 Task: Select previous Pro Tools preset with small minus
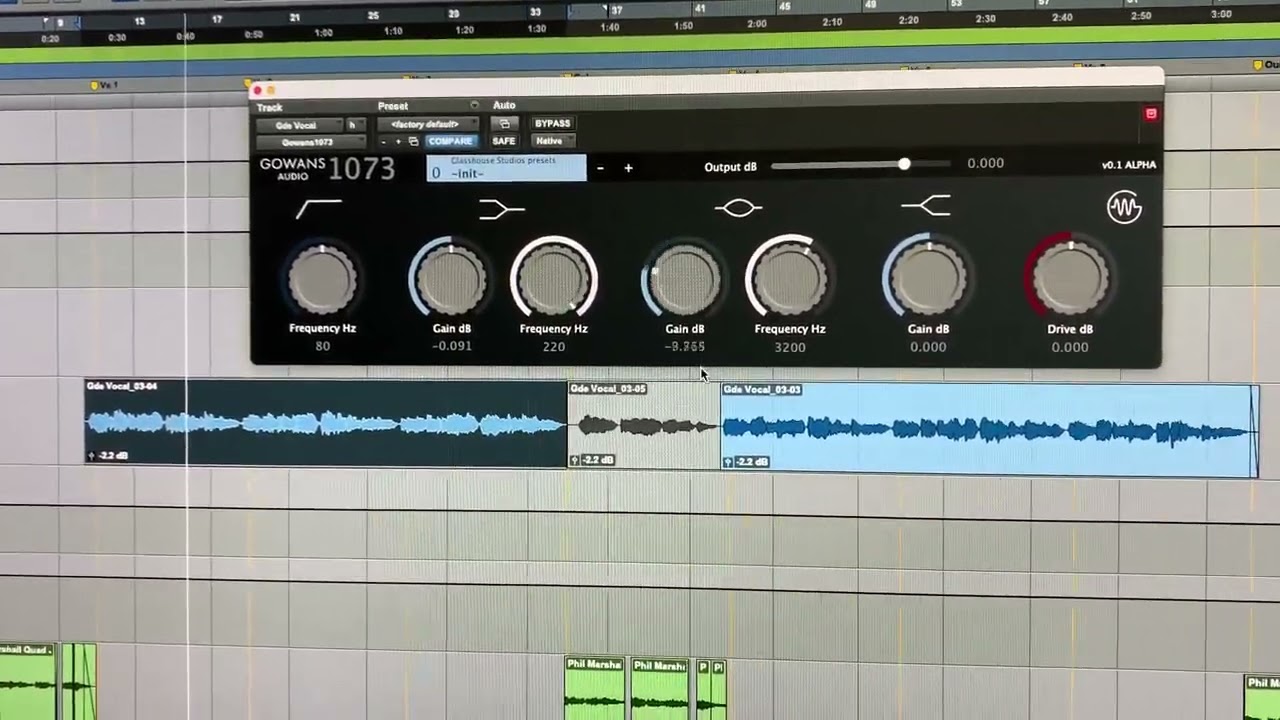383,142
